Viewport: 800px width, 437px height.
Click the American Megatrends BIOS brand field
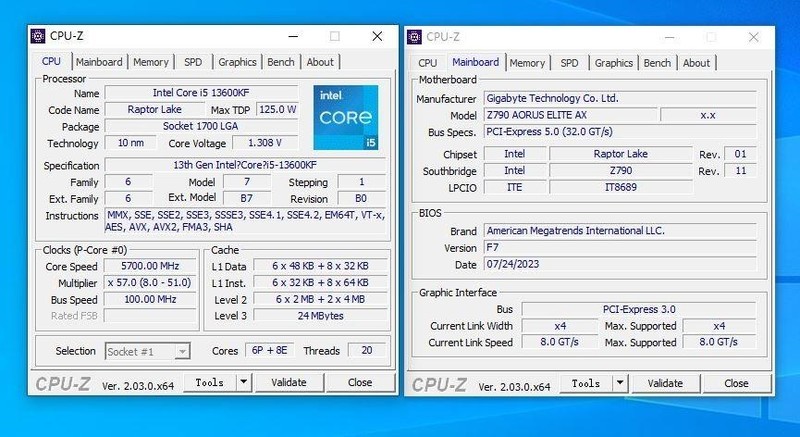[x=620, y=231]
